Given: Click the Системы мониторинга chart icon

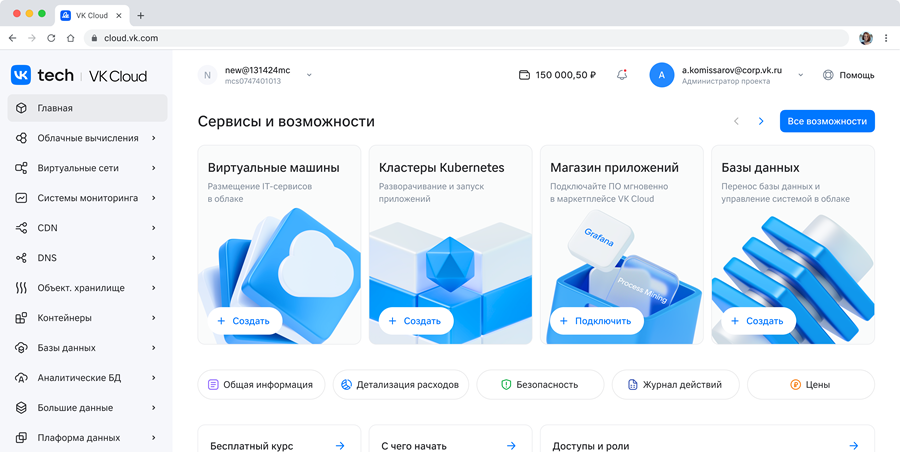Looking at the screenshot, I should 21,198.
